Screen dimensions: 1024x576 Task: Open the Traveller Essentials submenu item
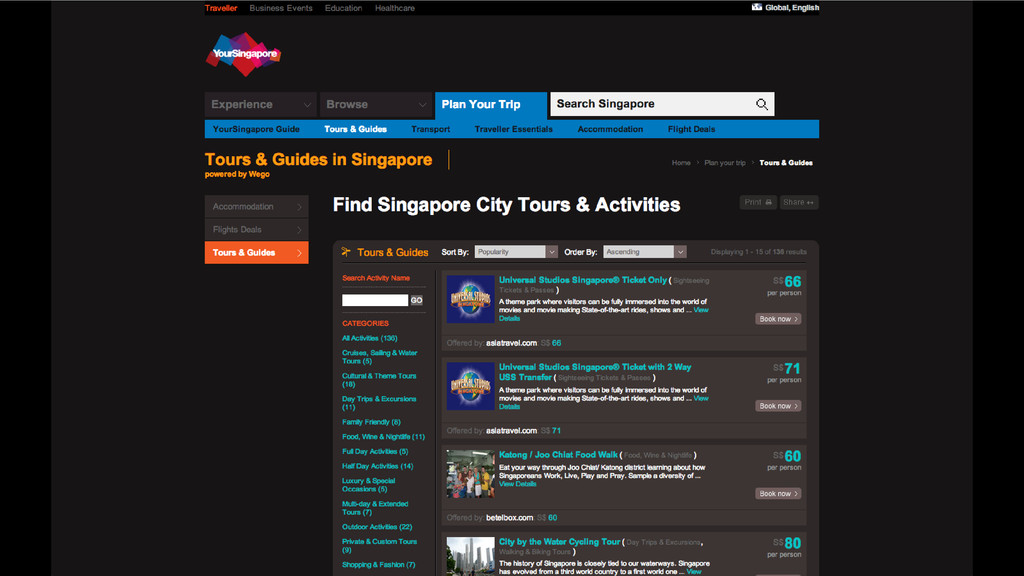pos(513,129)
